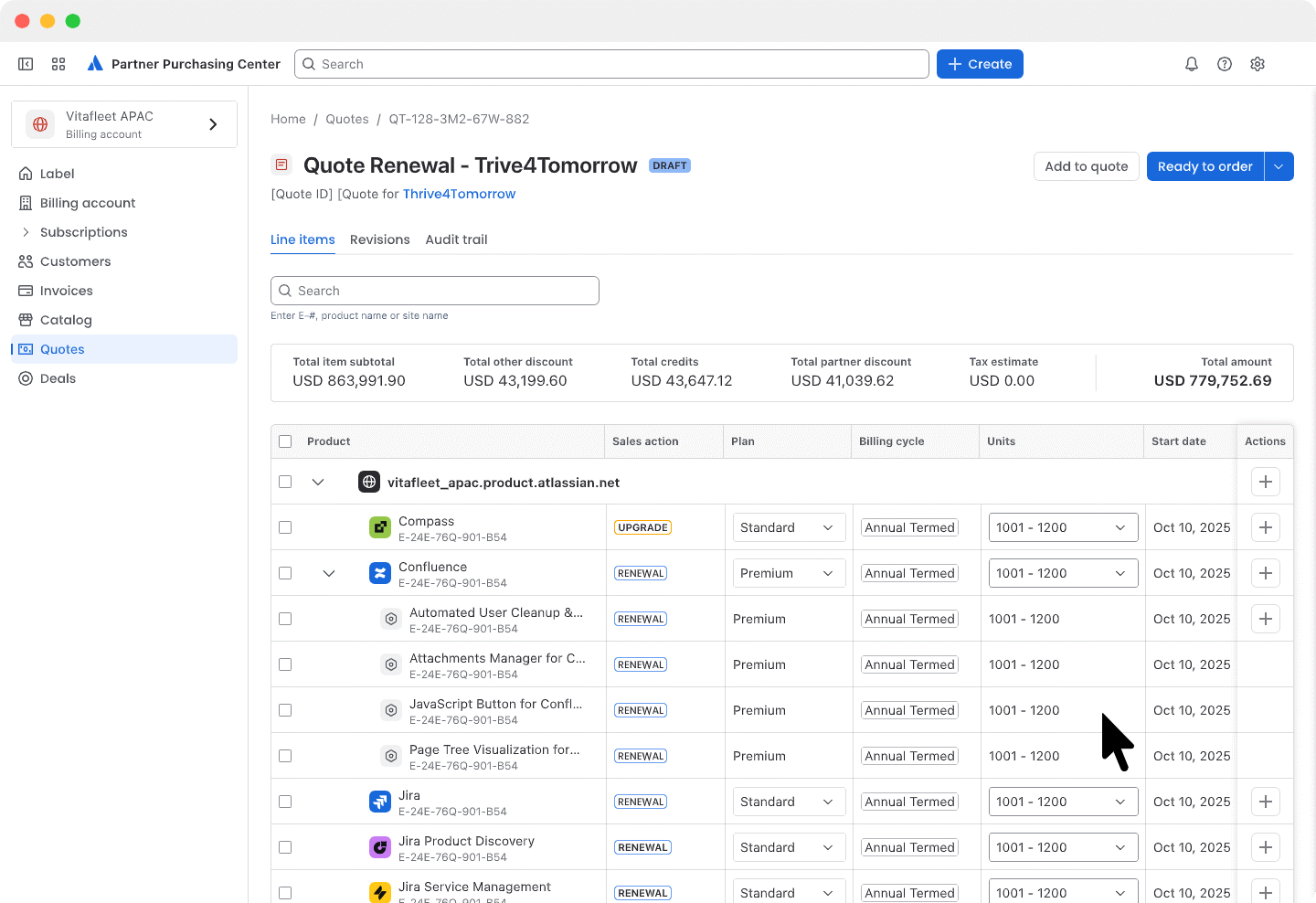1316x903 pixels.
Task: Open the Compass units dropdown
Action: [x=1064, y=527]
